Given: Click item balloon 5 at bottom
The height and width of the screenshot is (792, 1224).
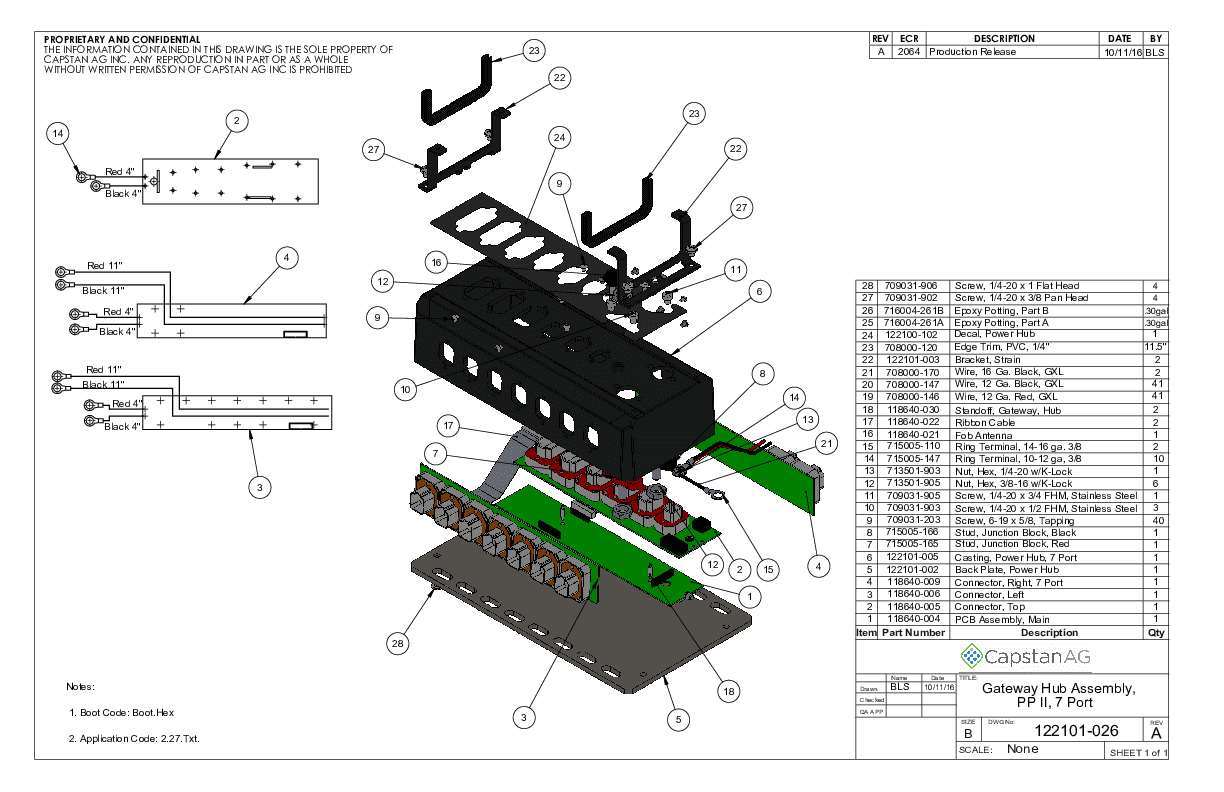Looking at the screenshot, I should (x=677, y=718).
